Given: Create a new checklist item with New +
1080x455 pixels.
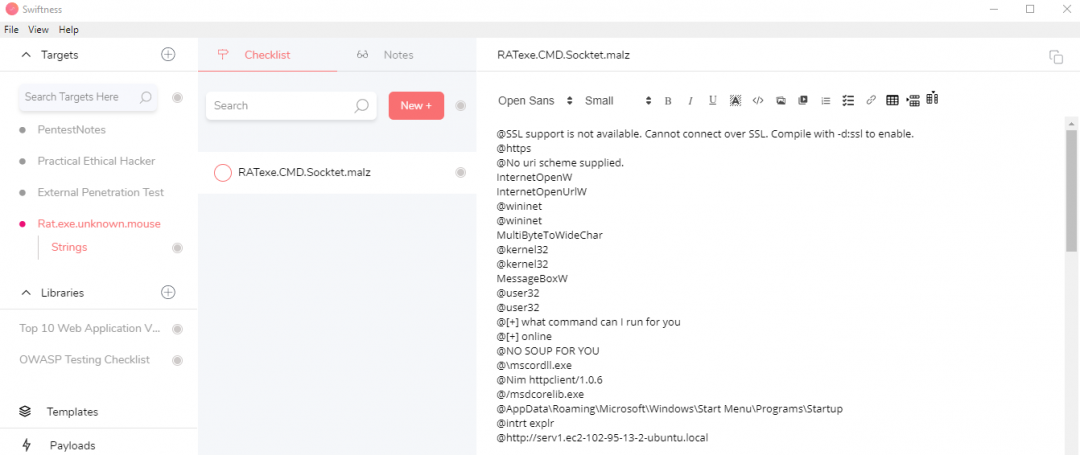Looking at the screenshot, I should [416, 105].
